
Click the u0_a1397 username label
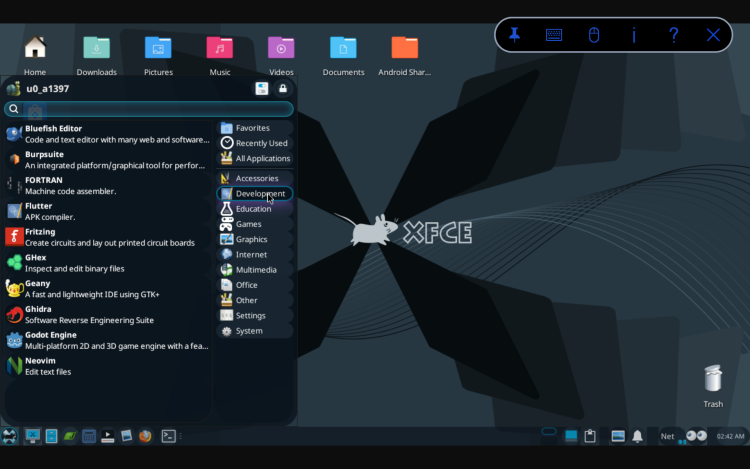tap(47, 88)
